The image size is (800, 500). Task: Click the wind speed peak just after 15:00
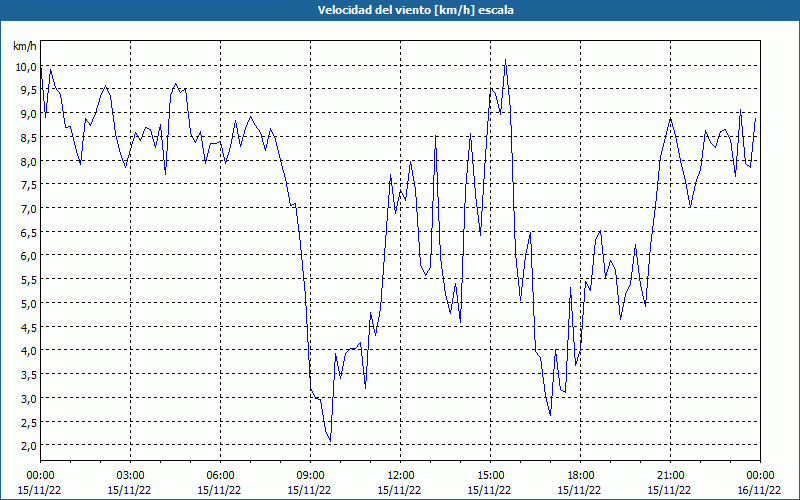[x=505, y=60]
